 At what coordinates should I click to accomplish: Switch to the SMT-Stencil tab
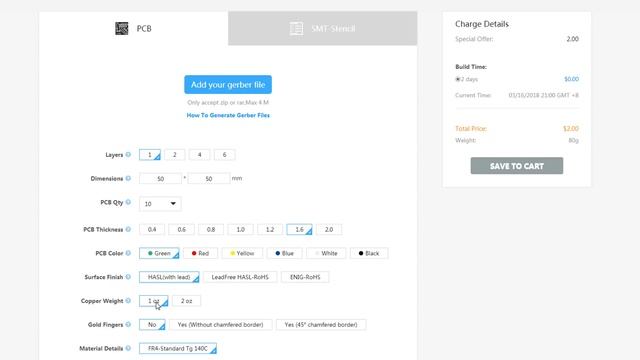click(322, 29)
